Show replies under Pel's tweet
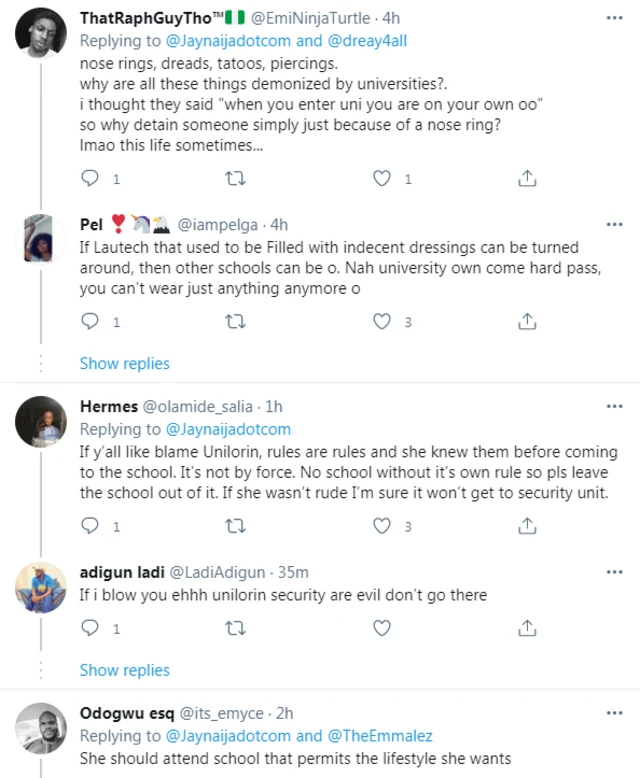This screenshot has width=640, height=778. tap(124, 363)
